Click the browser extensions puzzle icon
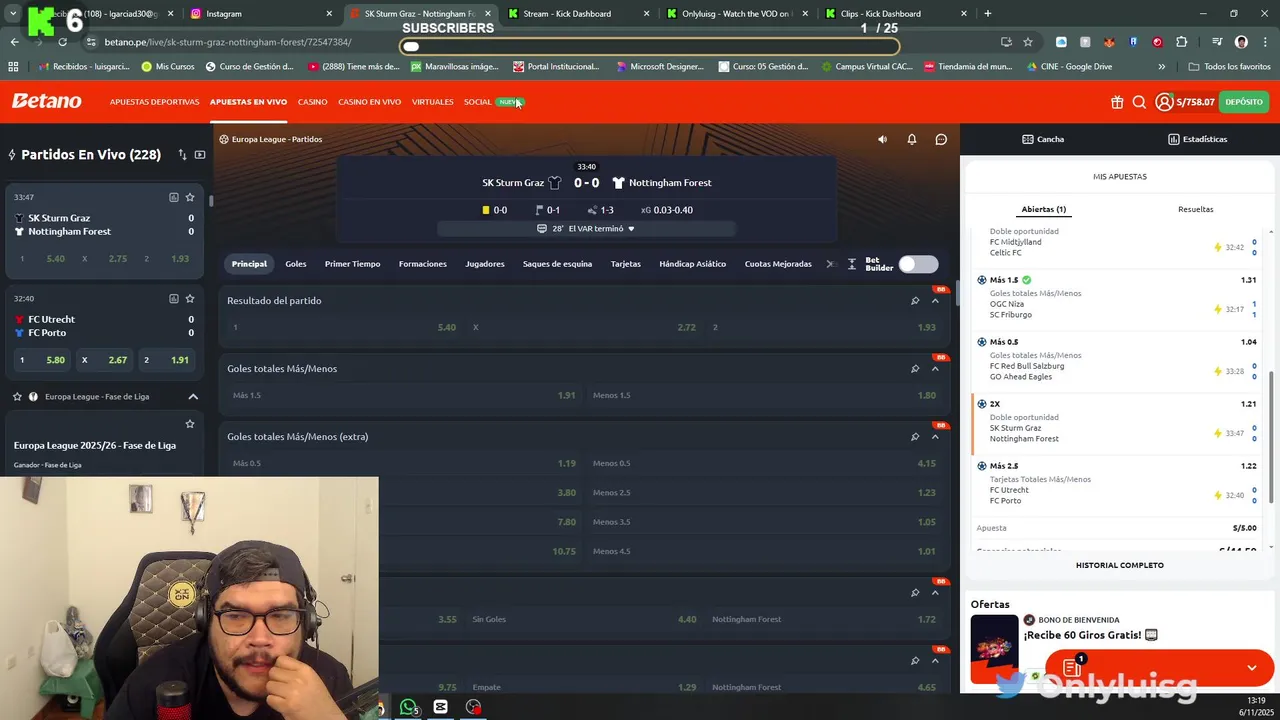Viewport: 1280px width, 720px height. (x=1182, y=42)
